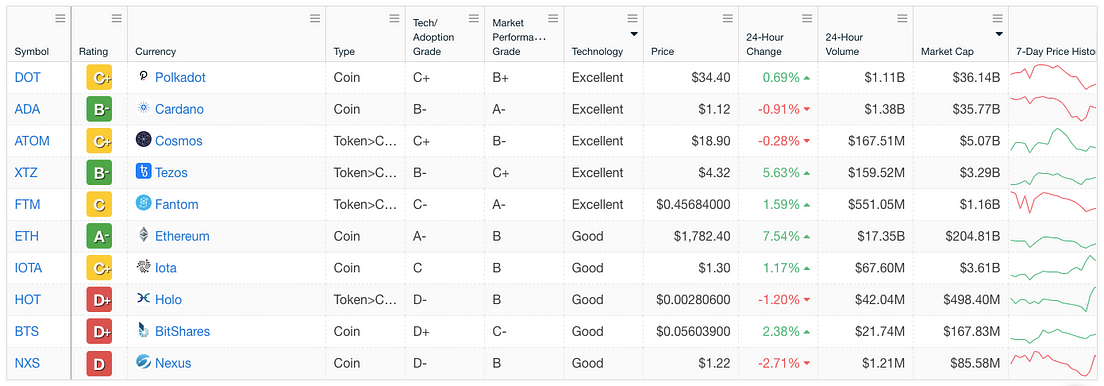Click the Nexus 7-day price chart

click(x=1054, y=363)
